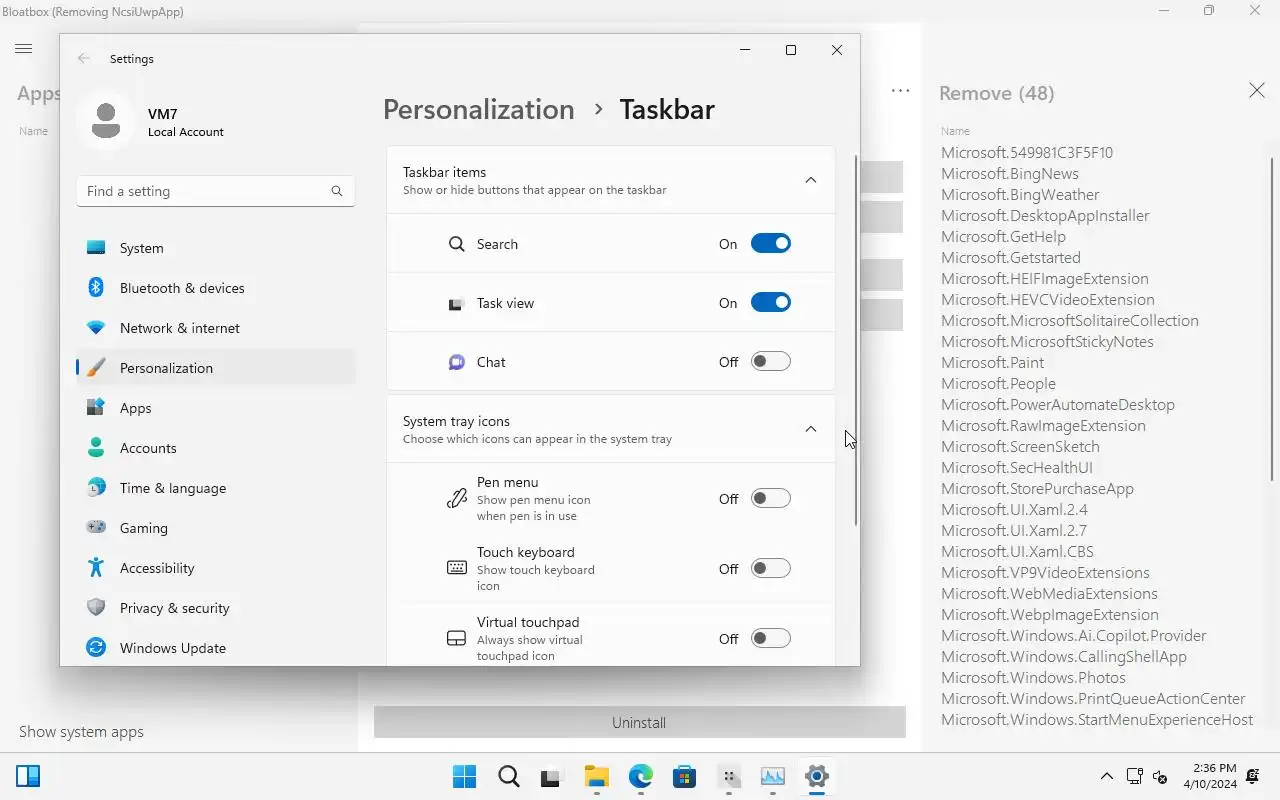Select Microsoft.BingWeather in Remove list
This screenshot has width=1280, height=800.
tap(1020, 194)
